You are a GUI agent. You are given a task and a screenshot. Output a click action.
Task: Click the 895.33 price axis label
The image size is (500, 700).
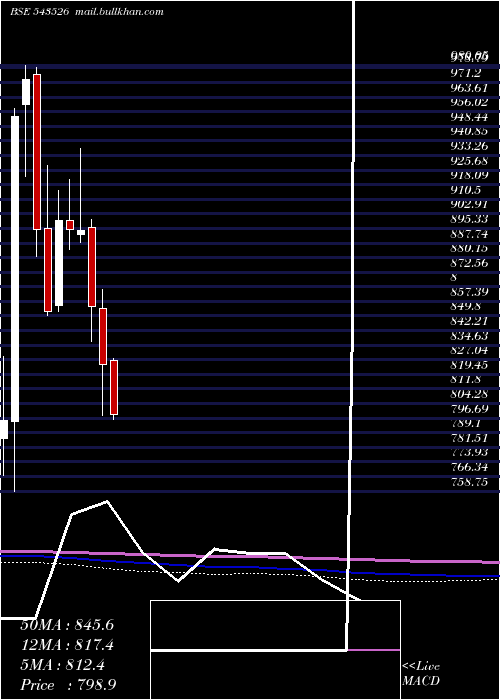(469, 219)
